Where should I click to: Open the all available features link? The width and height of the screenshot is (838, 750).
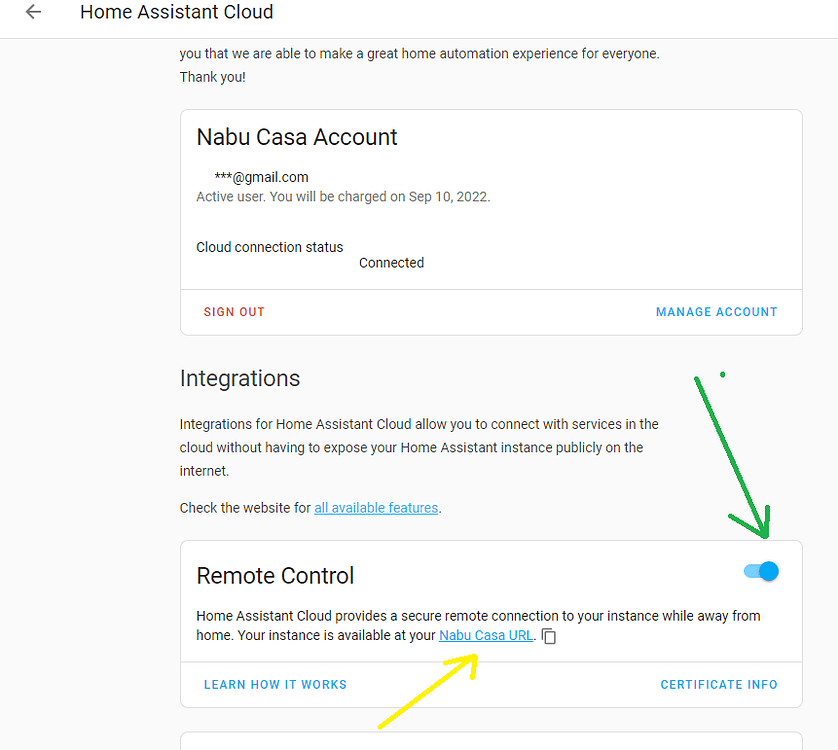click(376, 507)
